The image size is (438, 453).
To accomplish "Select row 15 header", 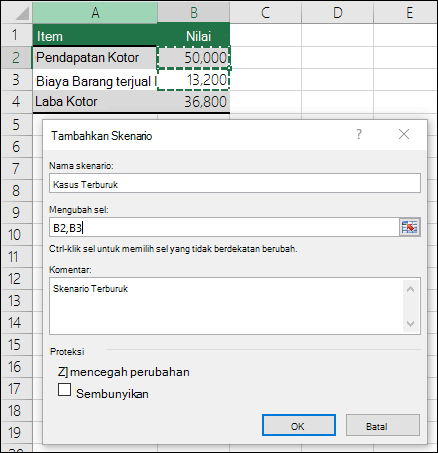I will 17,344.
